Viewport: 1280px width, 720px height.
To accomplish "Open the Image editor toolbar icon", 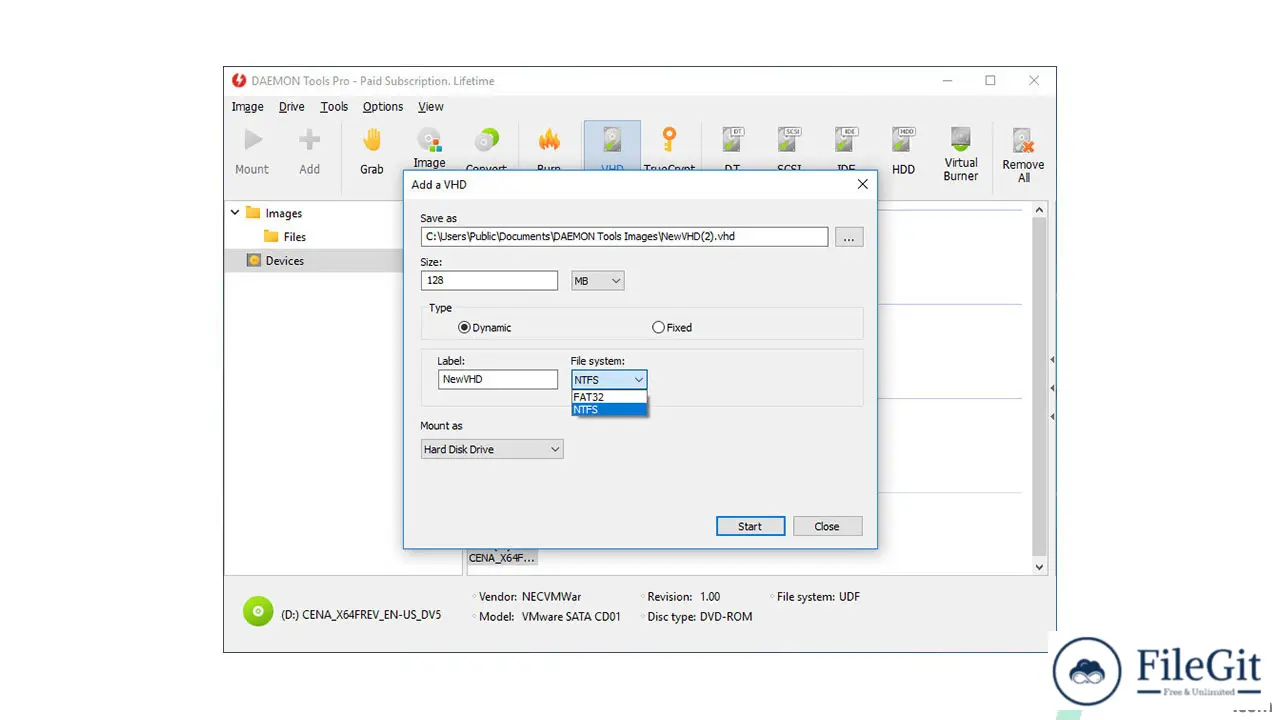I will tap(429, 140).
